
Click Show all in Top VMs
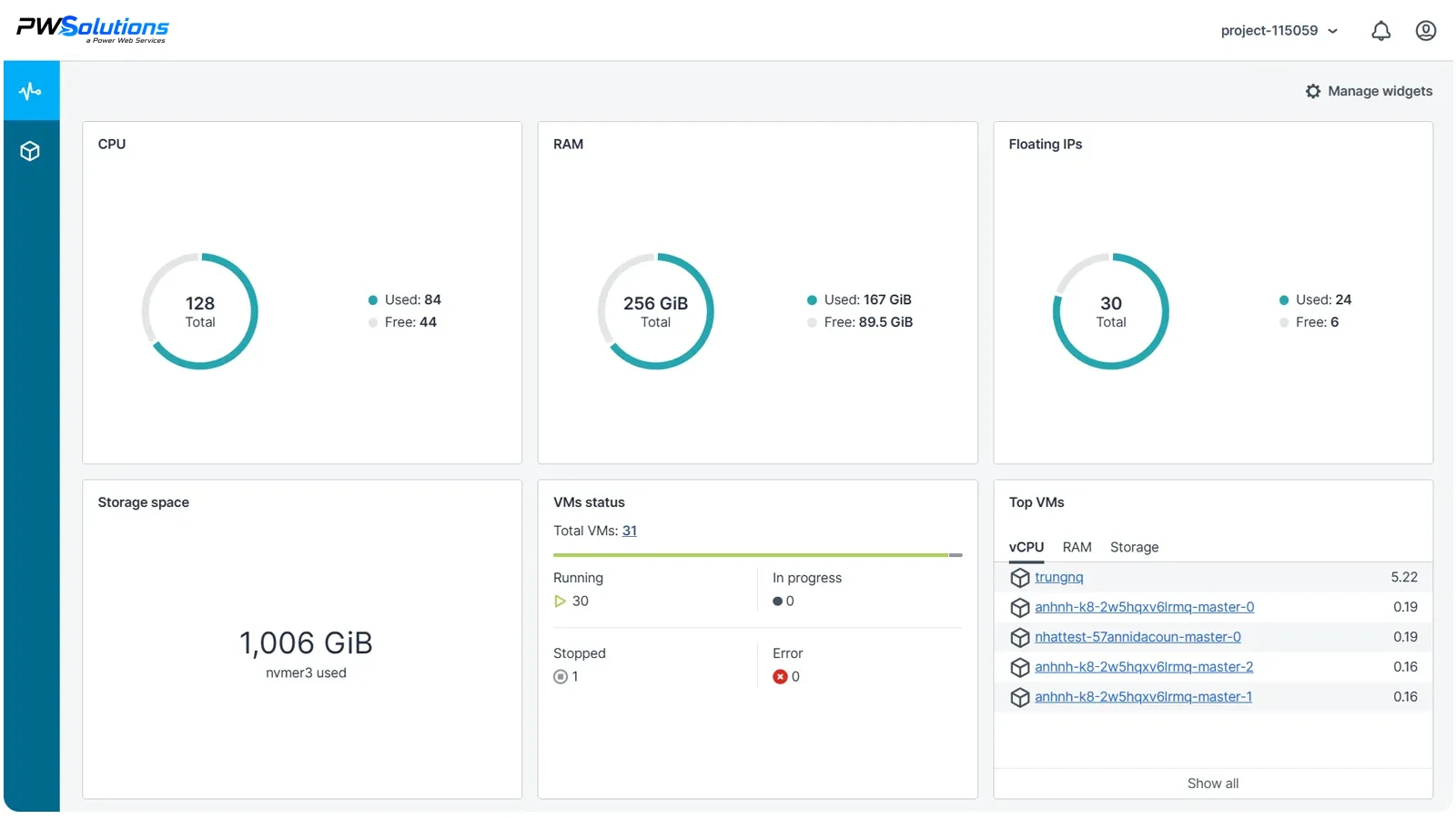tap(1213, 784)
